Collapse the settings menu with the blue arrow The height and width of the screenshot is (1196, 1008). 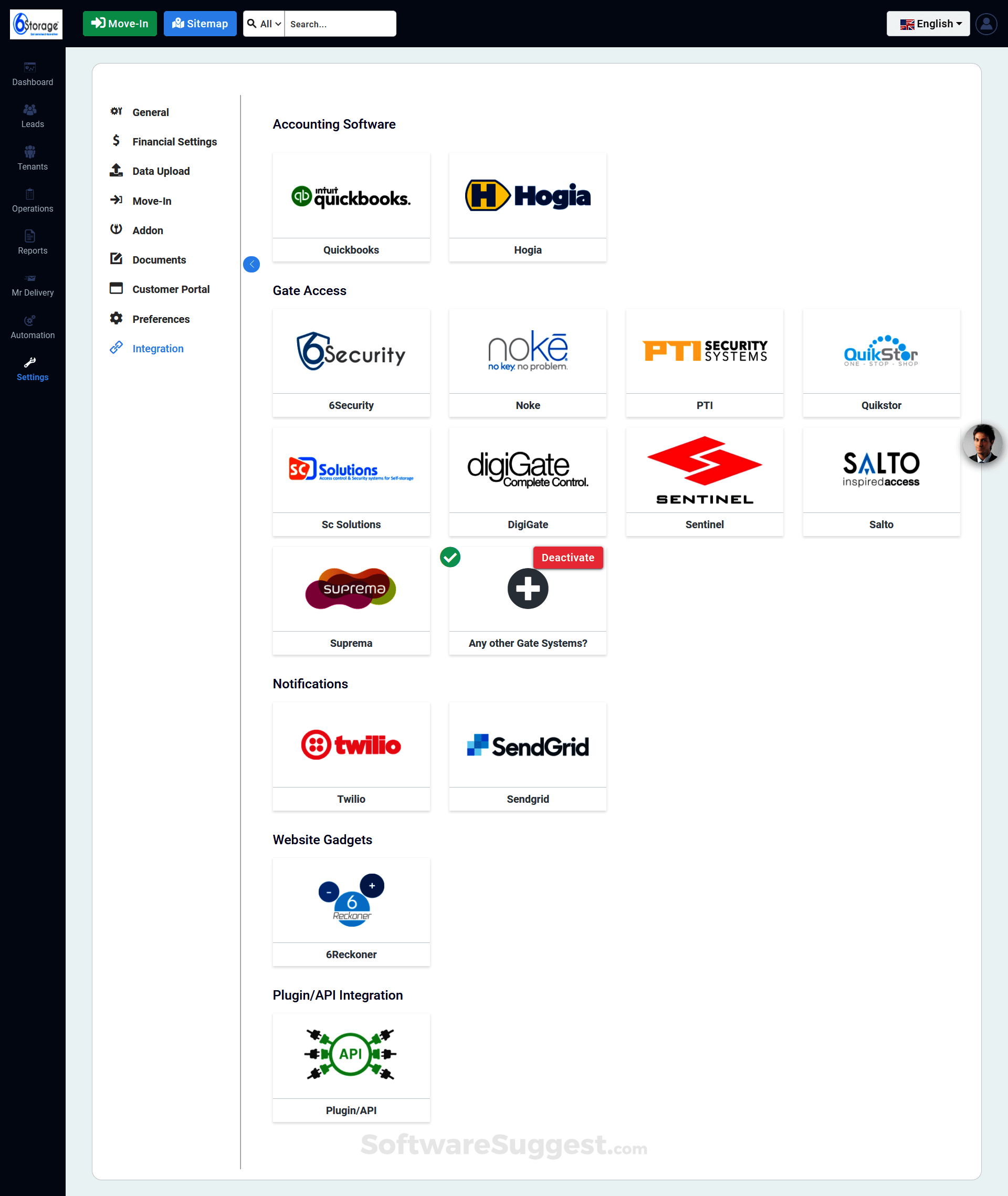point(251,264)
